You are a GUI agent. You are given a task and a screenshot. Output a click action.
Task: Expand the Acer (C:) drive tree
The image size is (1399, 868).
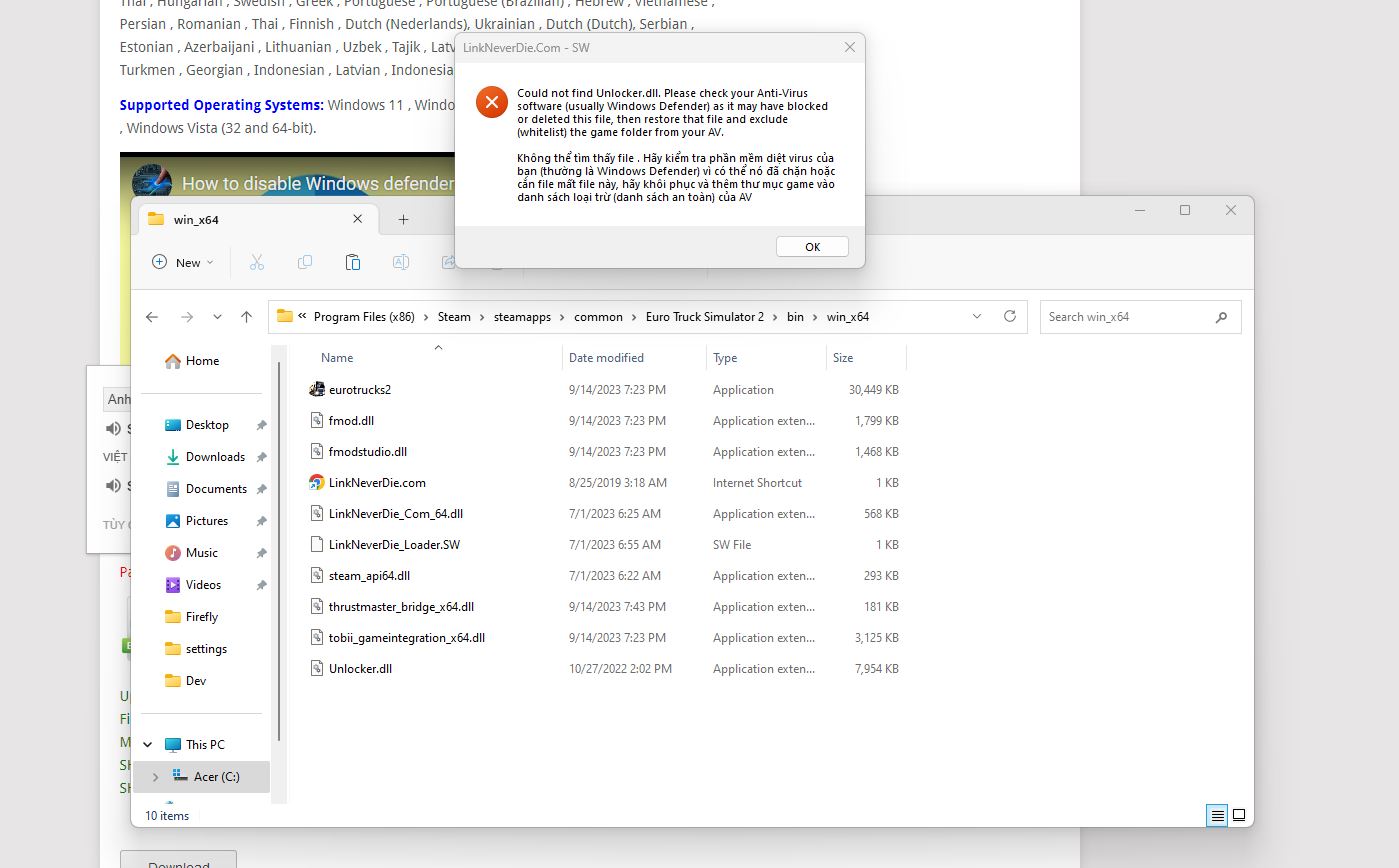click(155, 777)
